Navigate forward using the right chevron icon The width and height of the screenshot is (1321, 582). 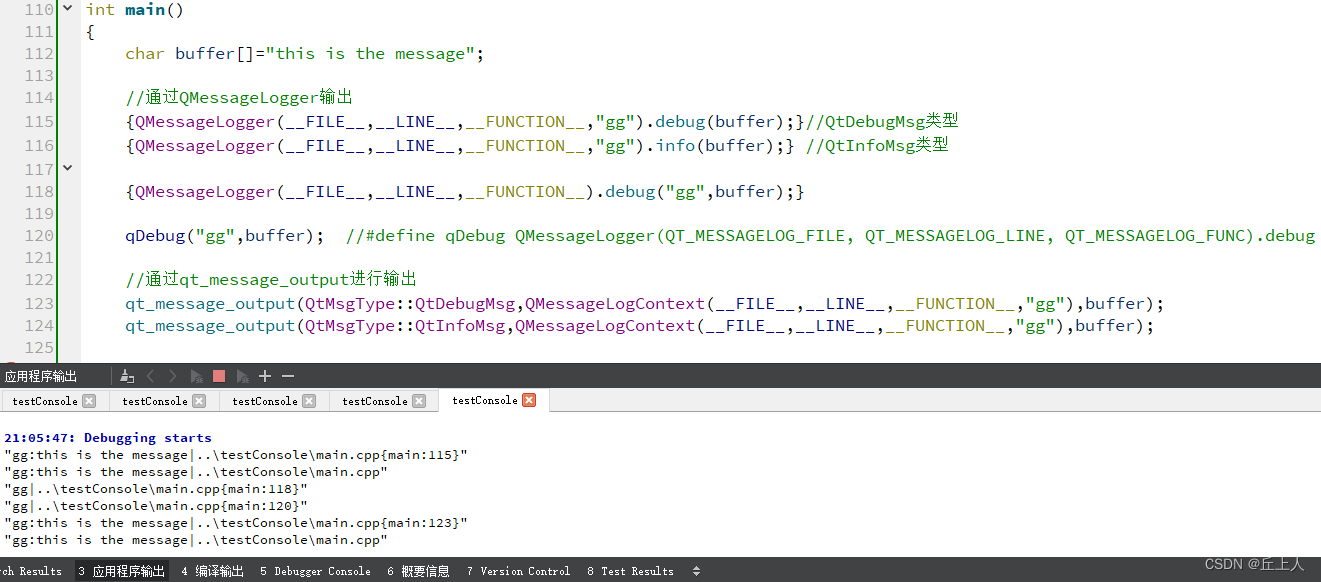[172, 375]
